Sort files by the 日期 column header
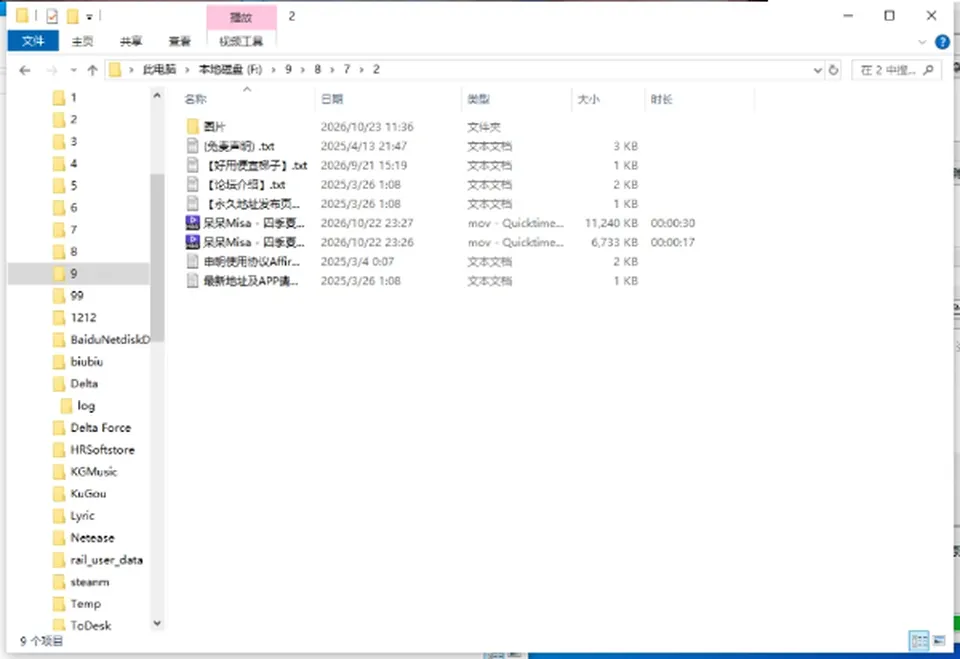960x659 pixels. 332,99
